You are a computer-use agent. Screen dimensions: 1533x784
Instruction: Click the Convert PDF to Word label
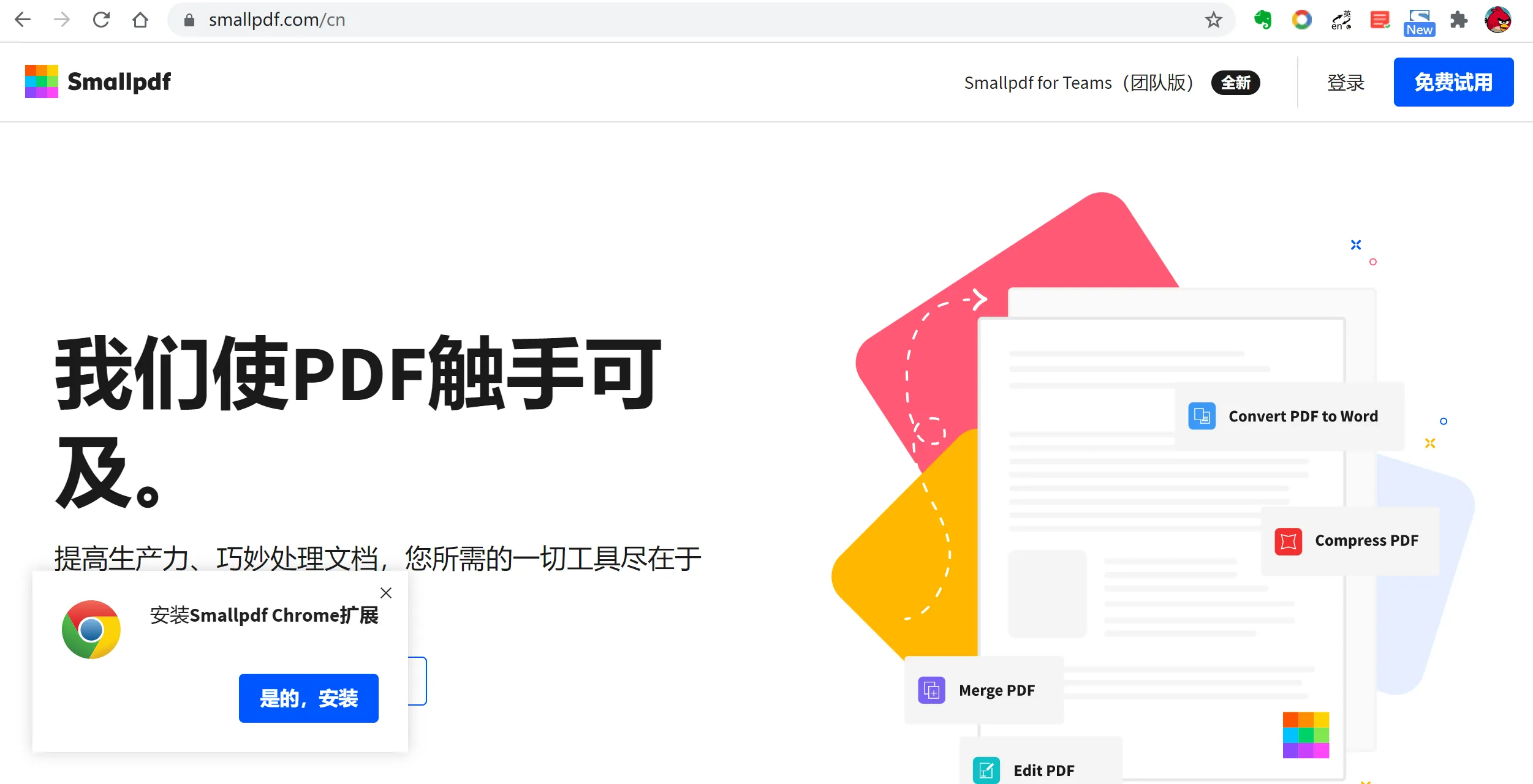point(1303,417)
